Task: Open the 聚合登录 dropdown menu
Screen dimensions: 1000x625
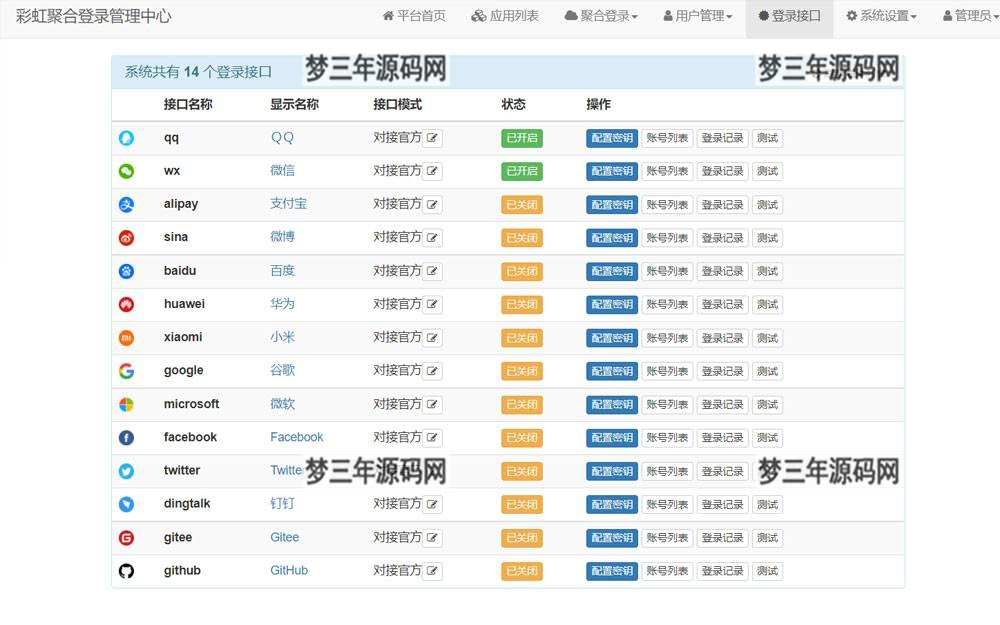Action: click(x=601, y=17)
